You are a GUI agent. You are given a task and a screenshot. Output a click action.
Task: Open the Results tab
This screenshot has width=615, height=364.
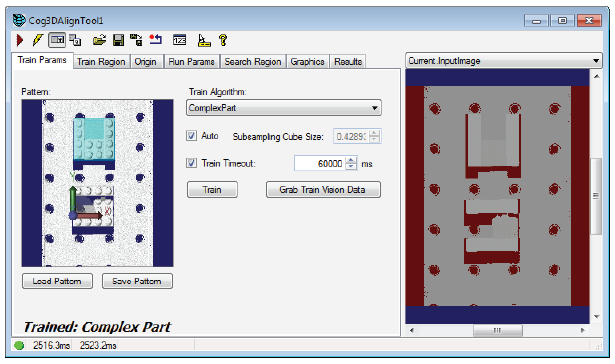coord(348,62)
